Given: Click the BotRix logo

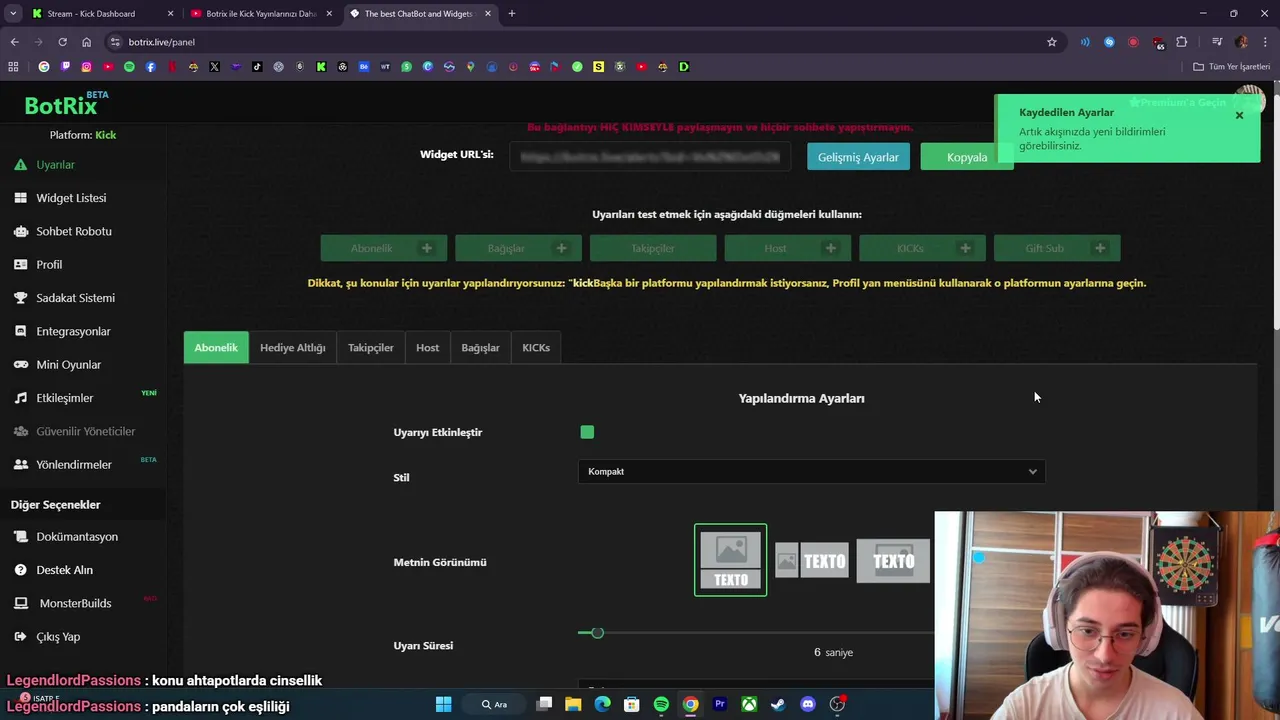Looking at the screenshot, I should click(61, 106).
